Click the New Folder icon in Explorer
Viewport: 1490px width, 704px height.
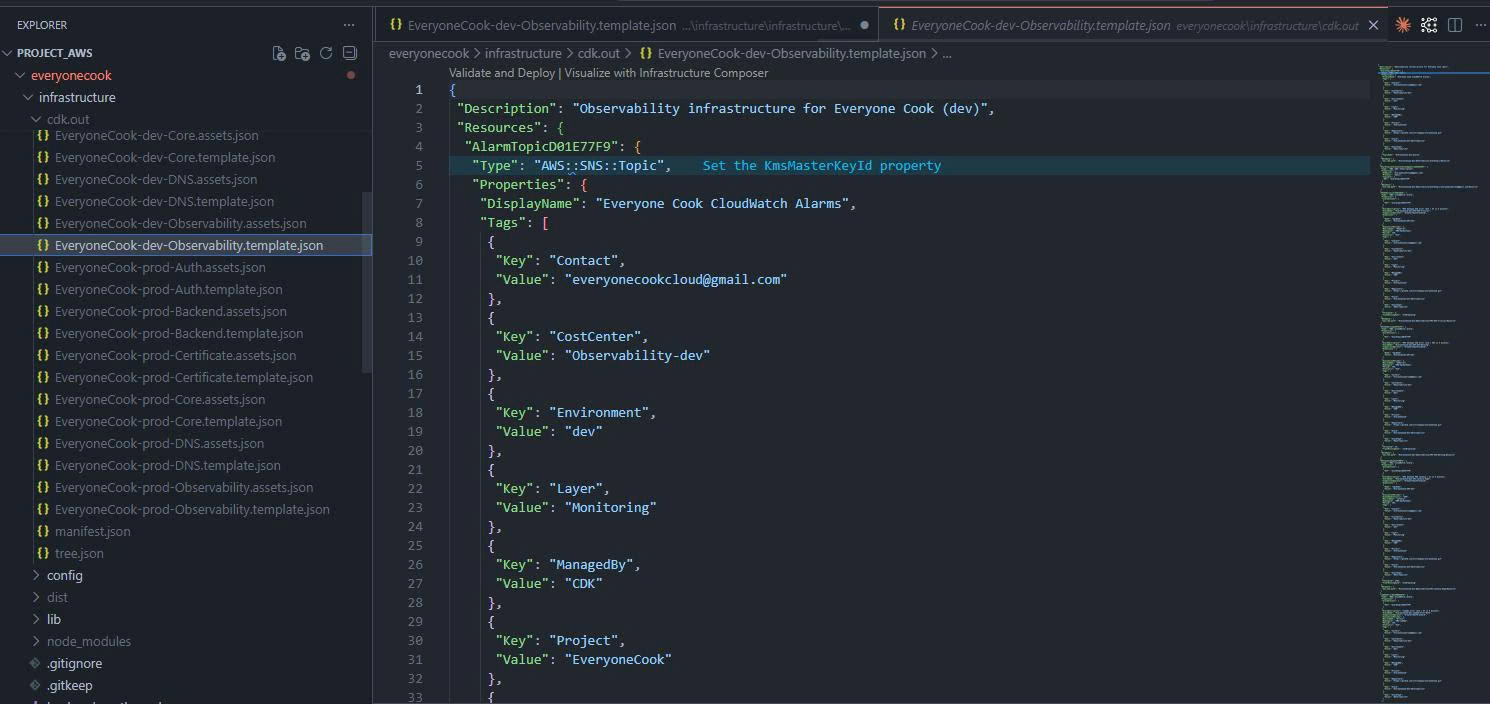tap(302, 53)
